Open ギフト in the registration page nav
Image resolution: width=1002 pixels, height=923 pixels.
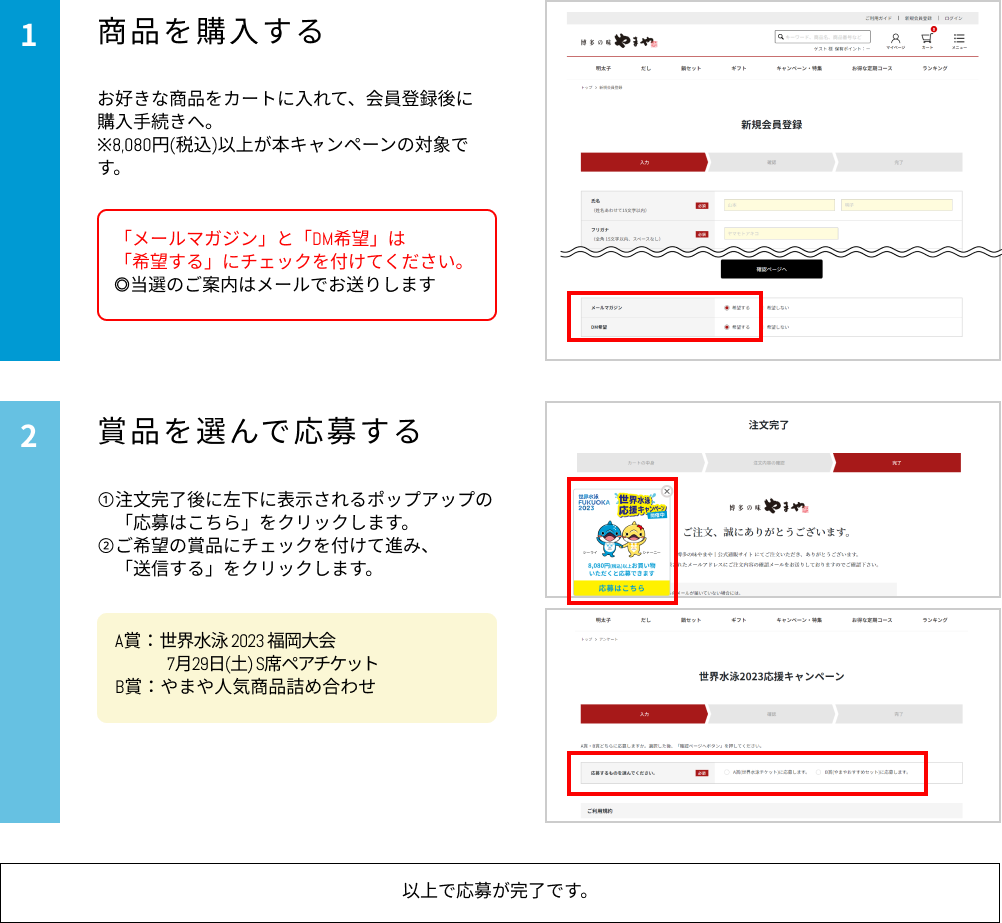(739, 68)
